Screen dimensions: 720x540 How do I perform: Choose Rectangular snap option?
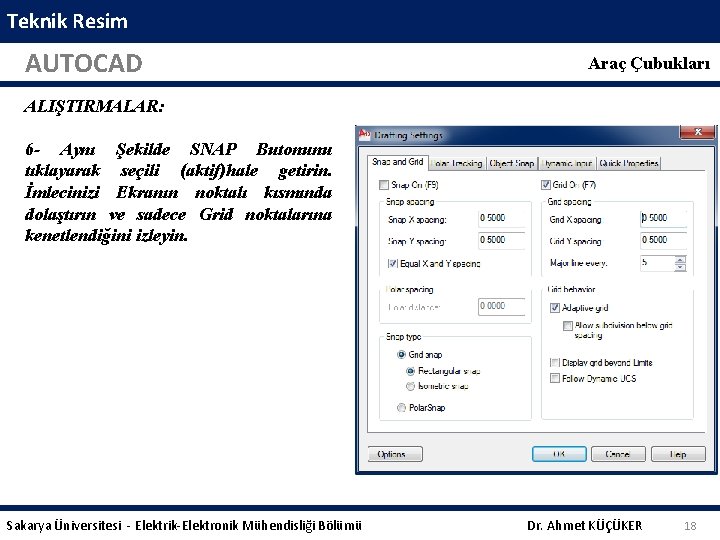tap(411, 371)
